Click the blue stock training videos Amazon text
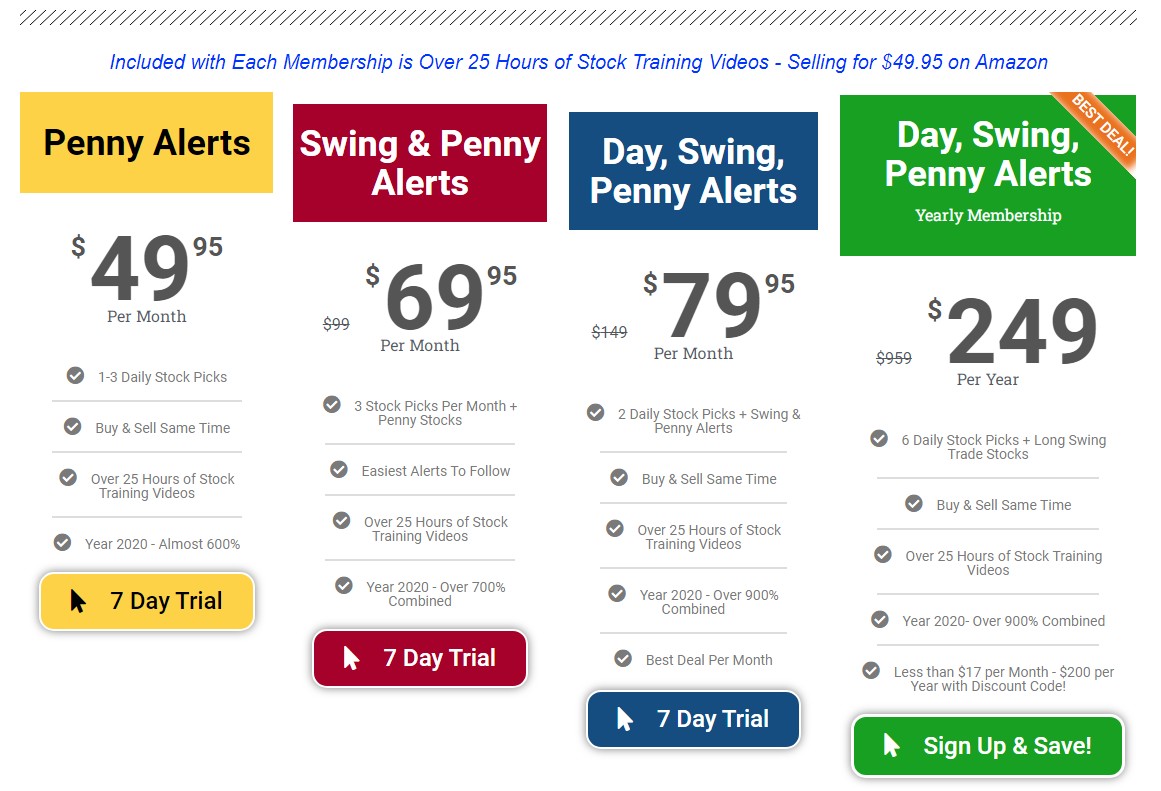The image size is (1161, 791). 579,62
